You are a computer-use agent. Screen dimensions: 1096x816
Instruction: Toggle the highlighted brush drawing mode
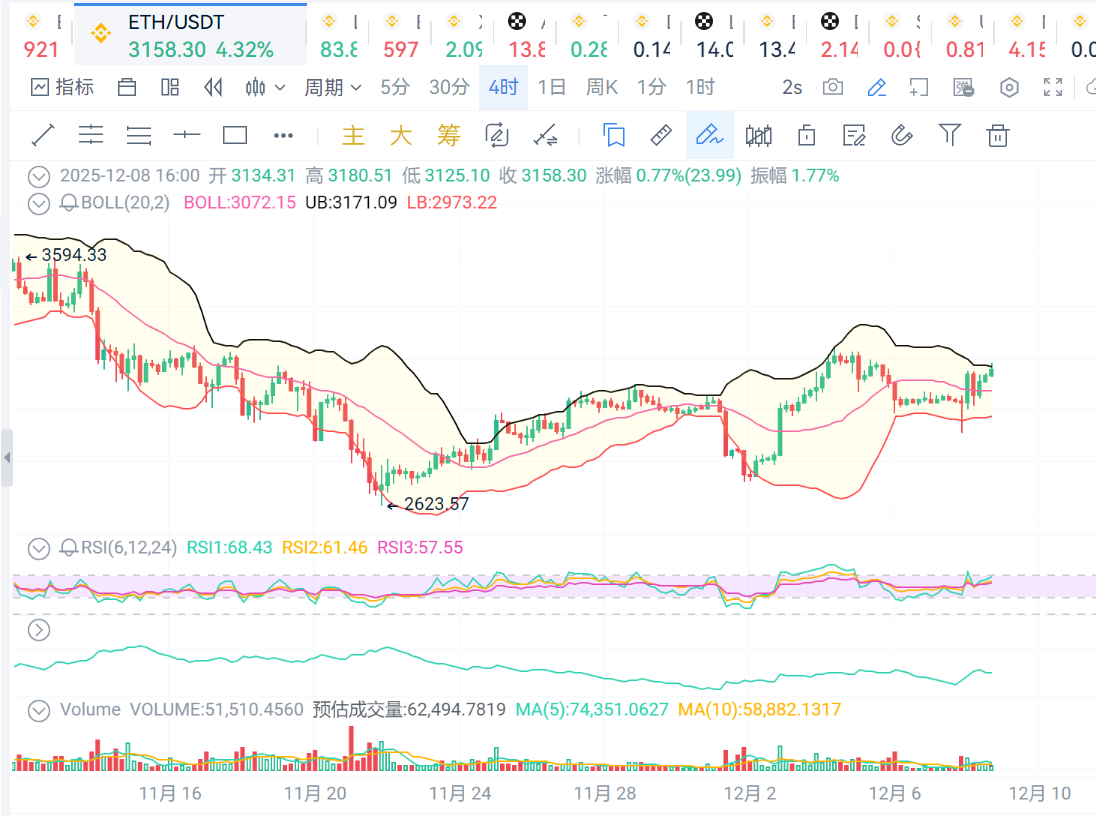click(x=709, y=135)
